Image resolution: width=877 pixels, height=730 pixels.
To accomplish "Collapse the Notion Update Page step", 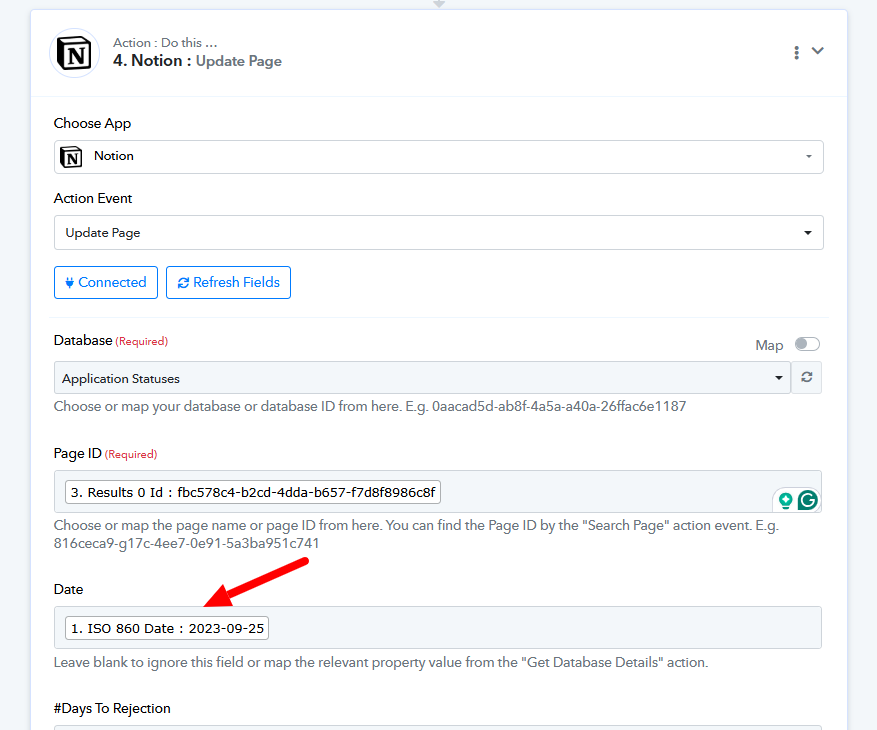I will 818,51.
